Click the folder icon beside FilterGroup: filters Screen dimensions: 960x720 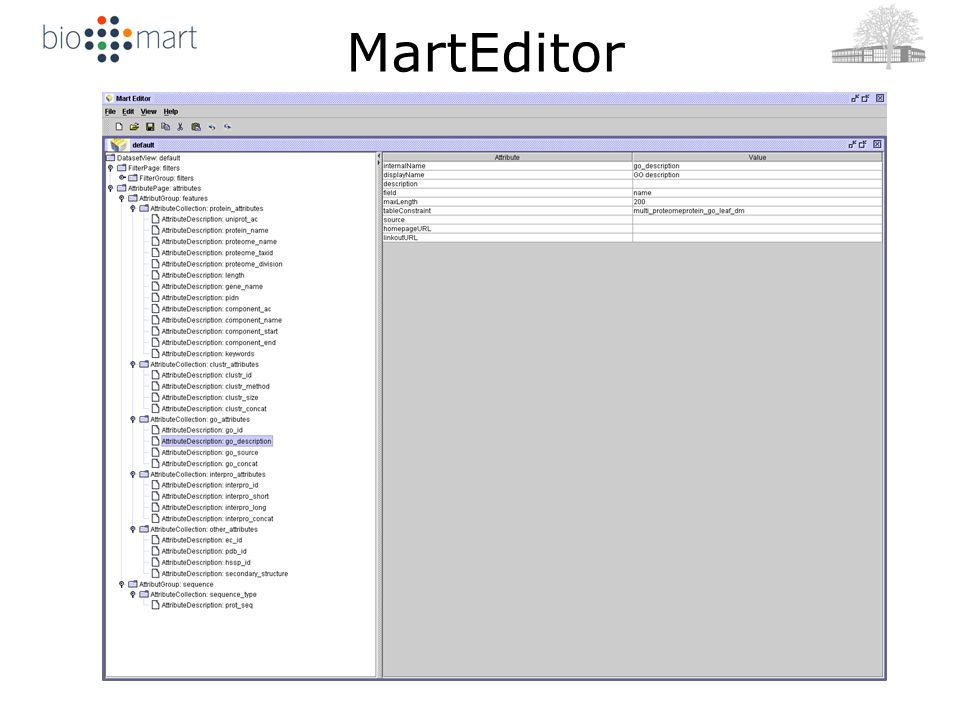[133, 178]
